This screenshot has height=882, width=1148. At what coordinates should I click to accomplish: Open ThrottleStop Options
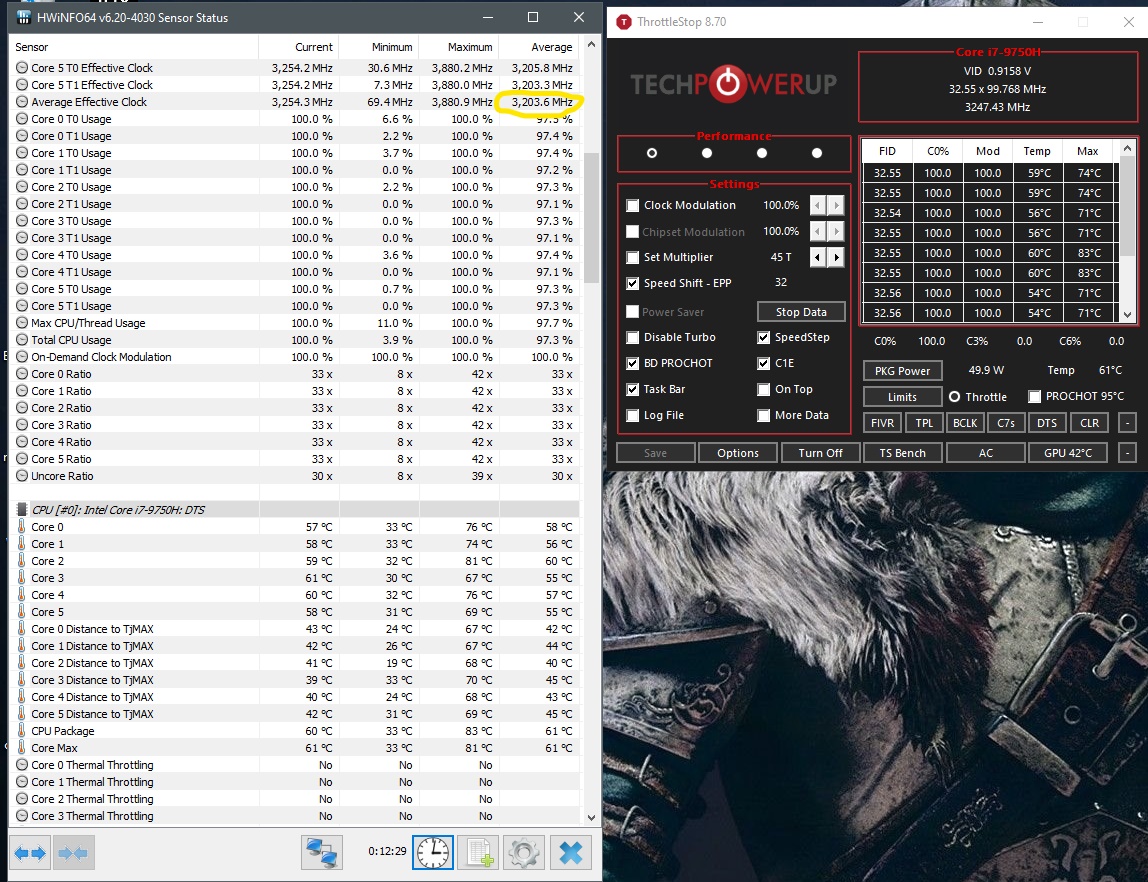pyautogui.click(x=738, y=453)
